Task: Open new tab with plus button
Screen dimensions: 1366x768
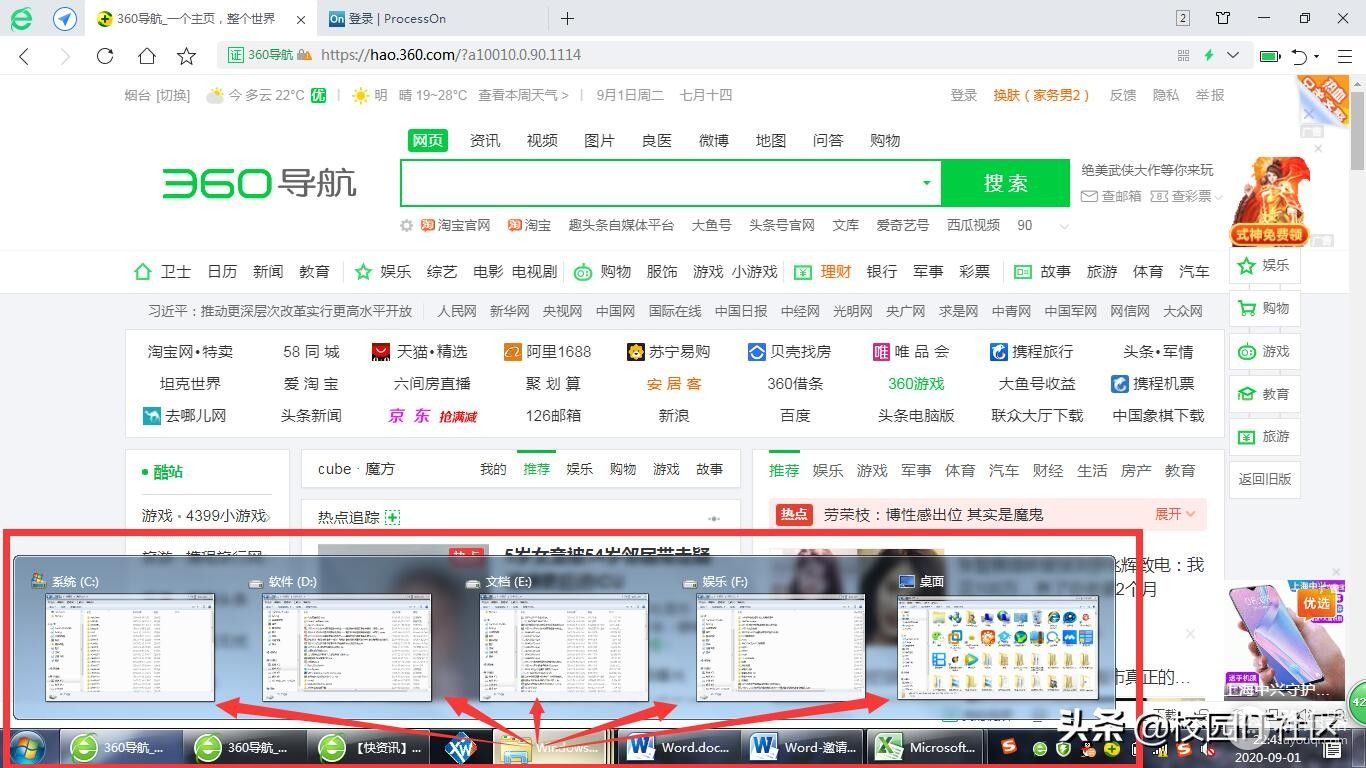Action: [x=567, y=18]
